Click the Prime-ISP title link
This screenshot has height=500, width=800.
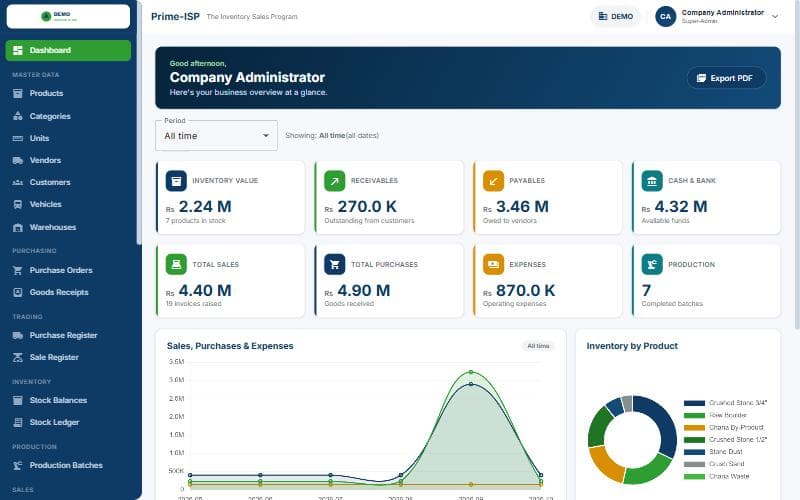pyautogui.click(x=175, y=16)
